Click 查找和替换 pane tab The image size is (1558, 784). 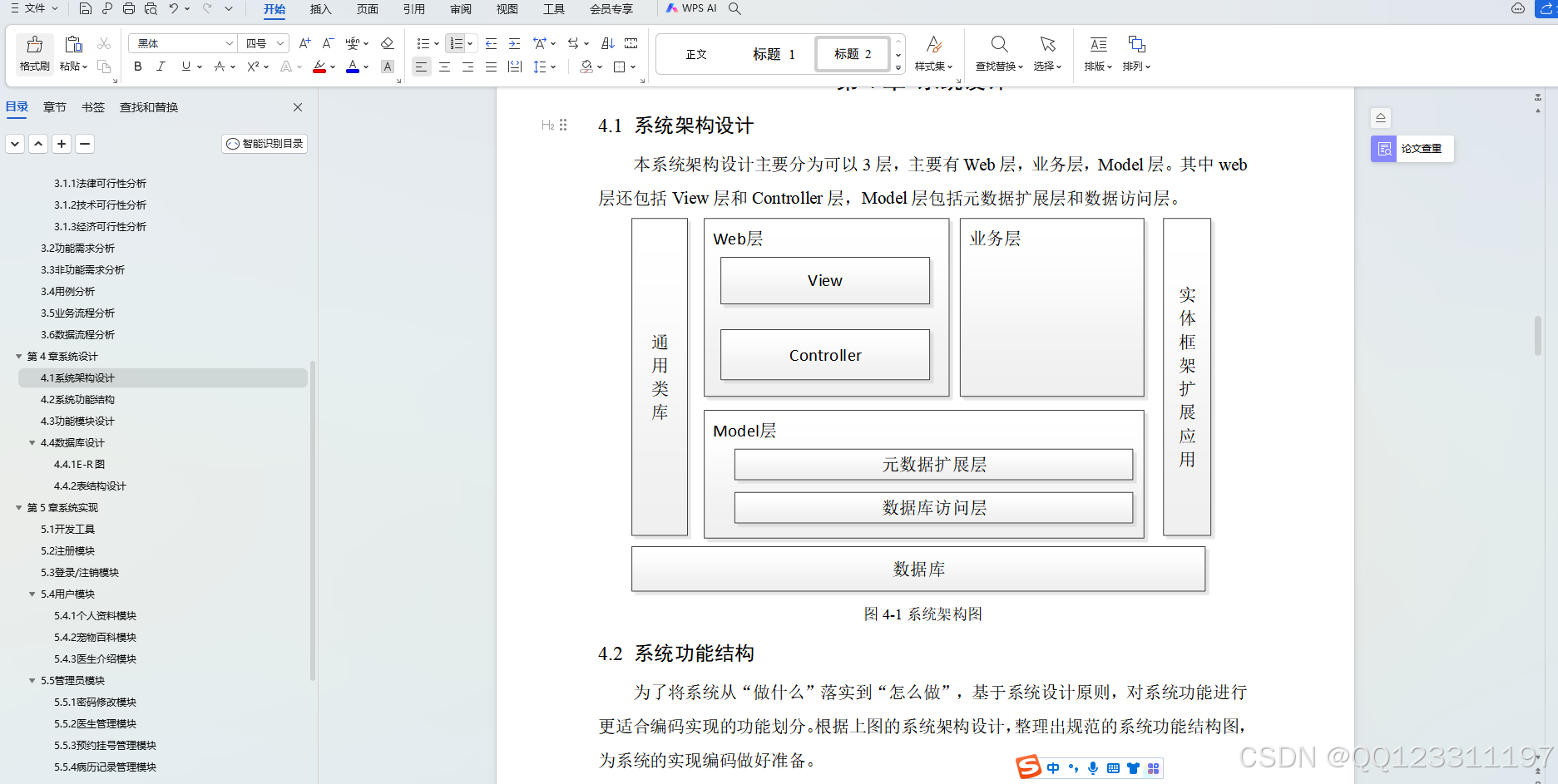point(149,107)
